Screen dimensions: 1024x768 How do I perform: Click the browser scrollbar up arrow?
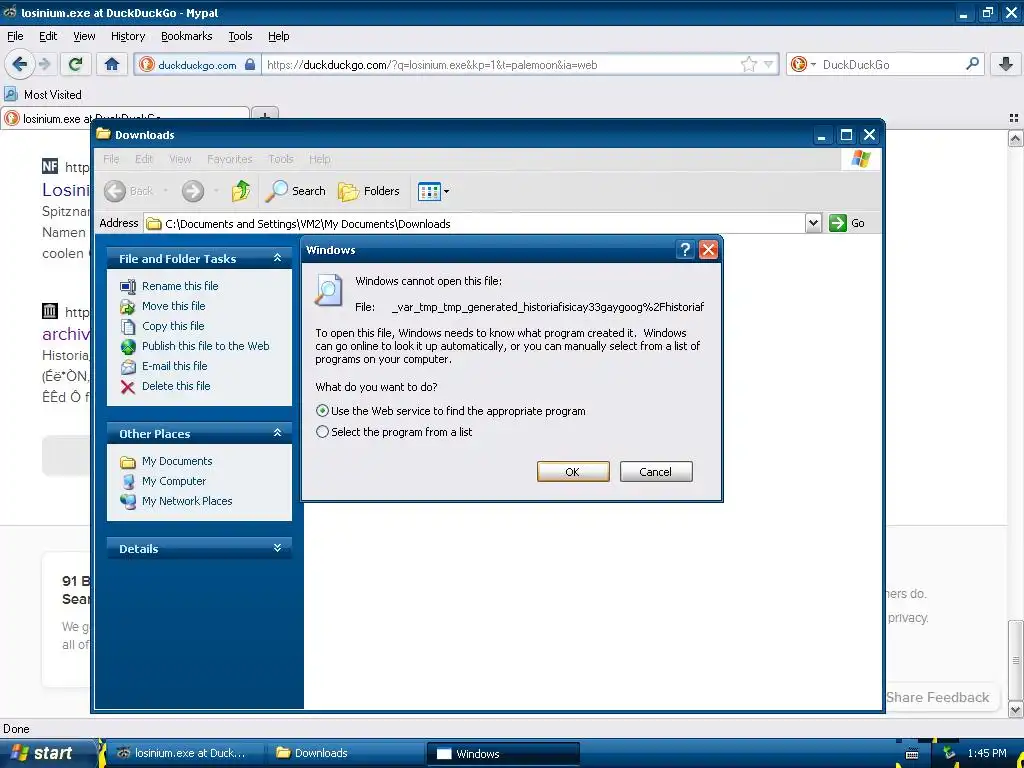tap(1015, 138)
